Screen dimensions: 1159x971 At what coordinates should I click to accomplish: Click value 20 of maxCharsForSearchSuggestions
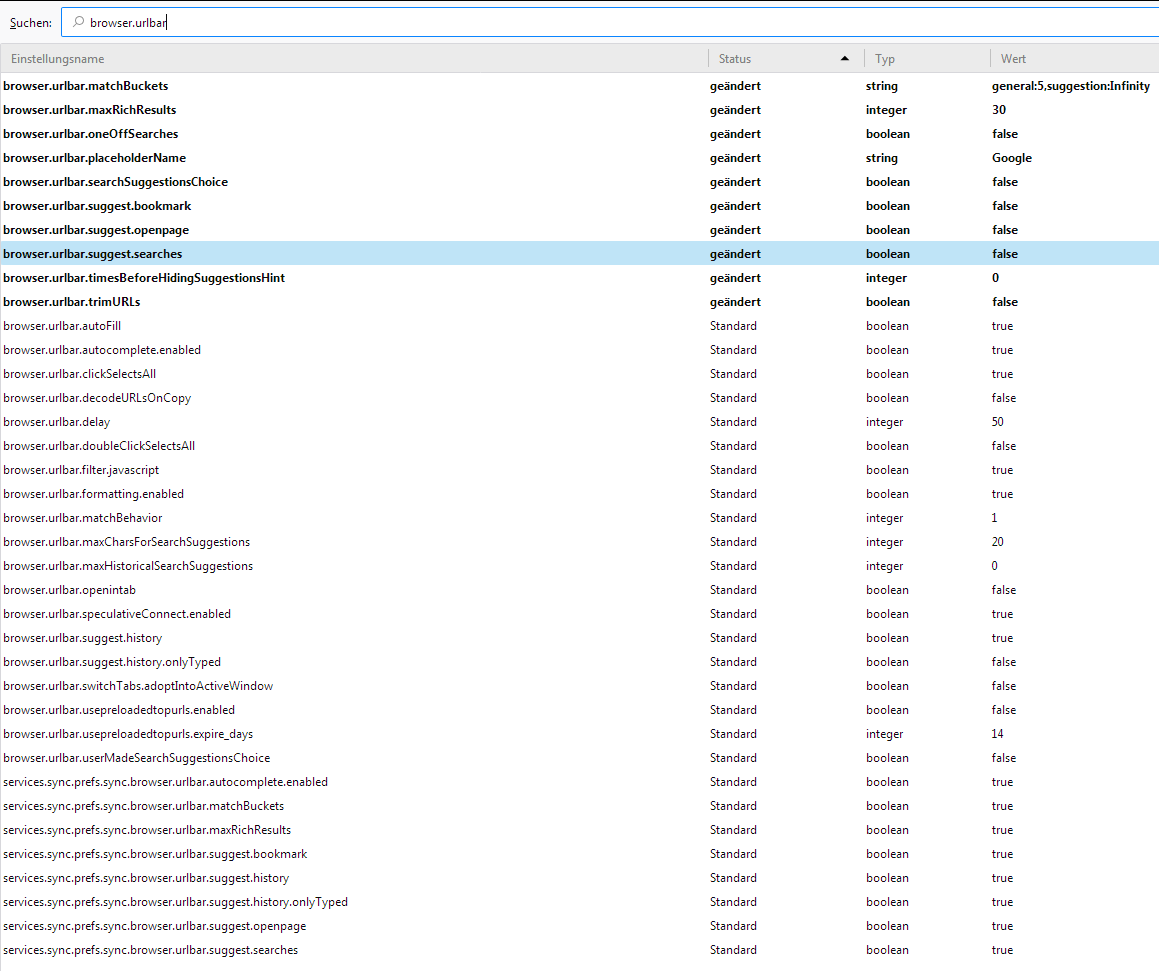(x=998, y=542)
